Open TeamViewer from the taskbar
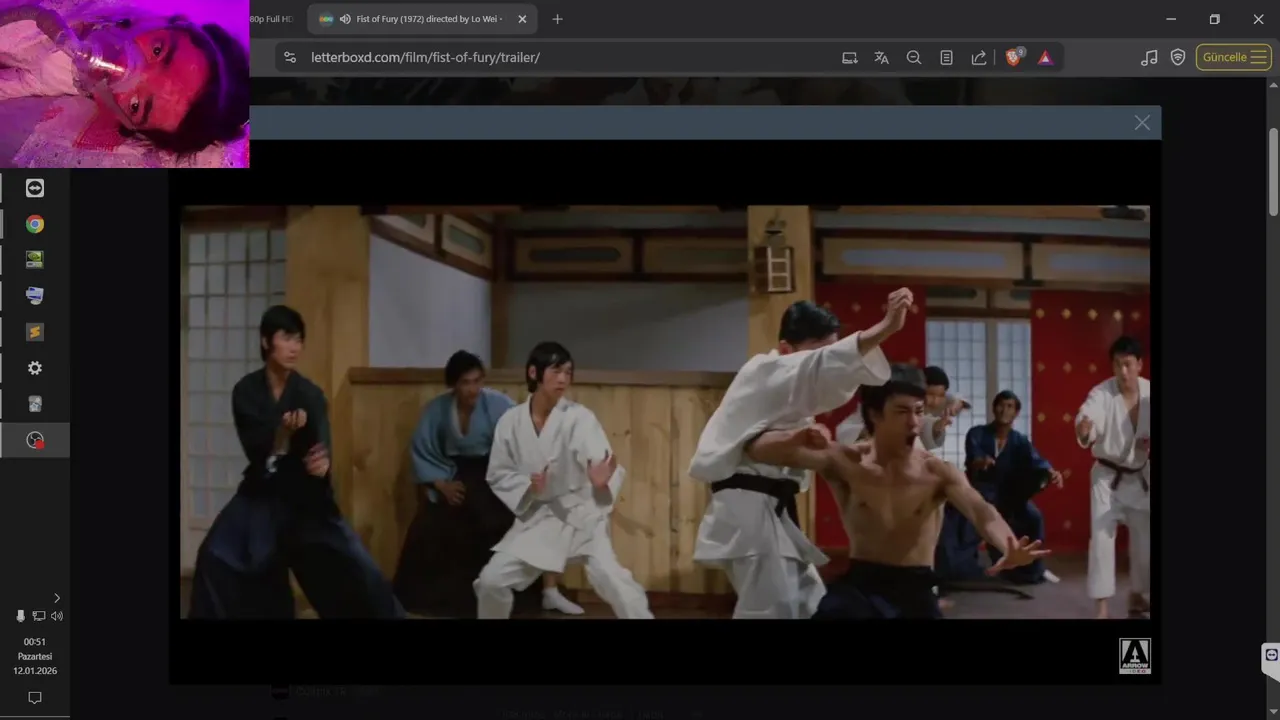The width and height of the screenshot is (1280, 720). (x=35, y=188)
